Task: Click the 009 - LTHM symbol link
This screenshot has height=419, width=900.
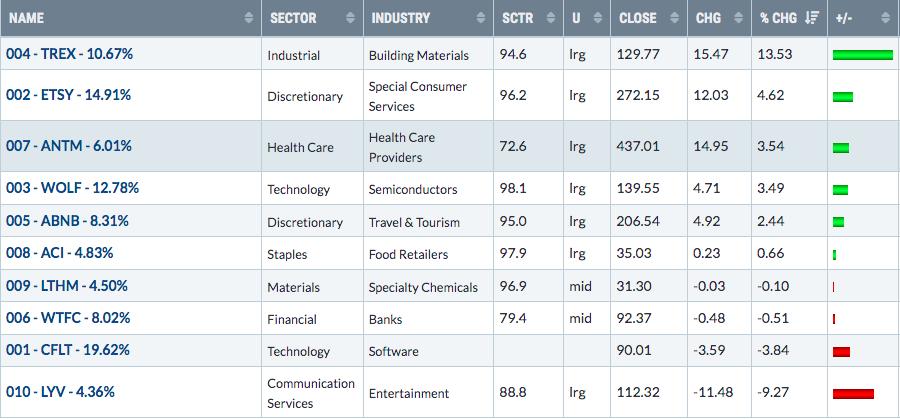Action: coord(67,285)
